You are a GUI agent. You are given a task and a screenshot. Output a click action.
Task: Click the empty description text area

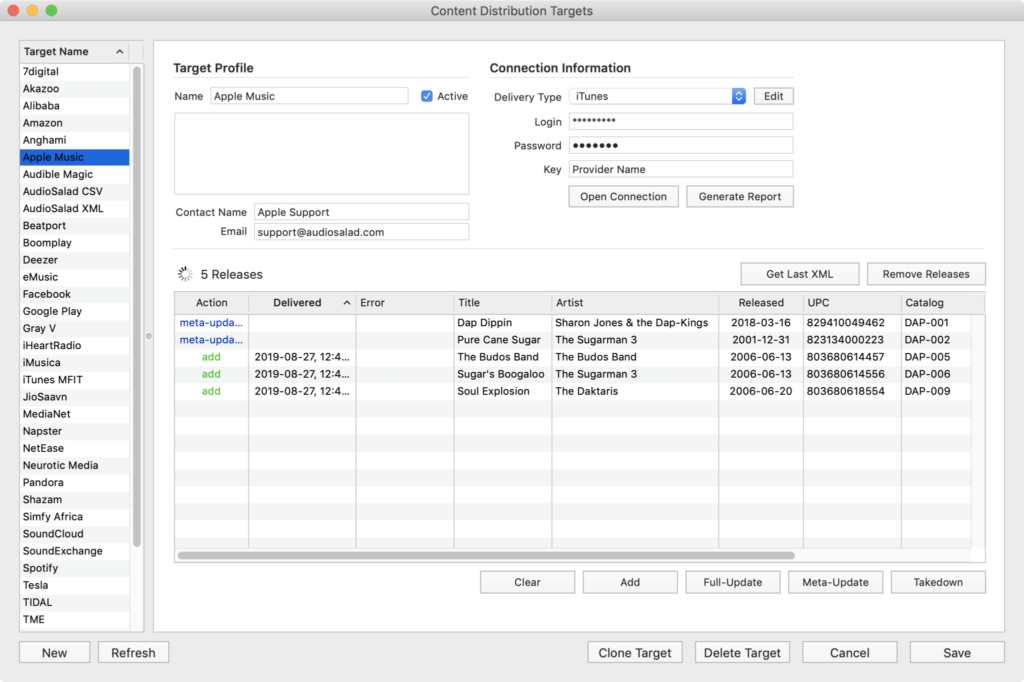321,154
